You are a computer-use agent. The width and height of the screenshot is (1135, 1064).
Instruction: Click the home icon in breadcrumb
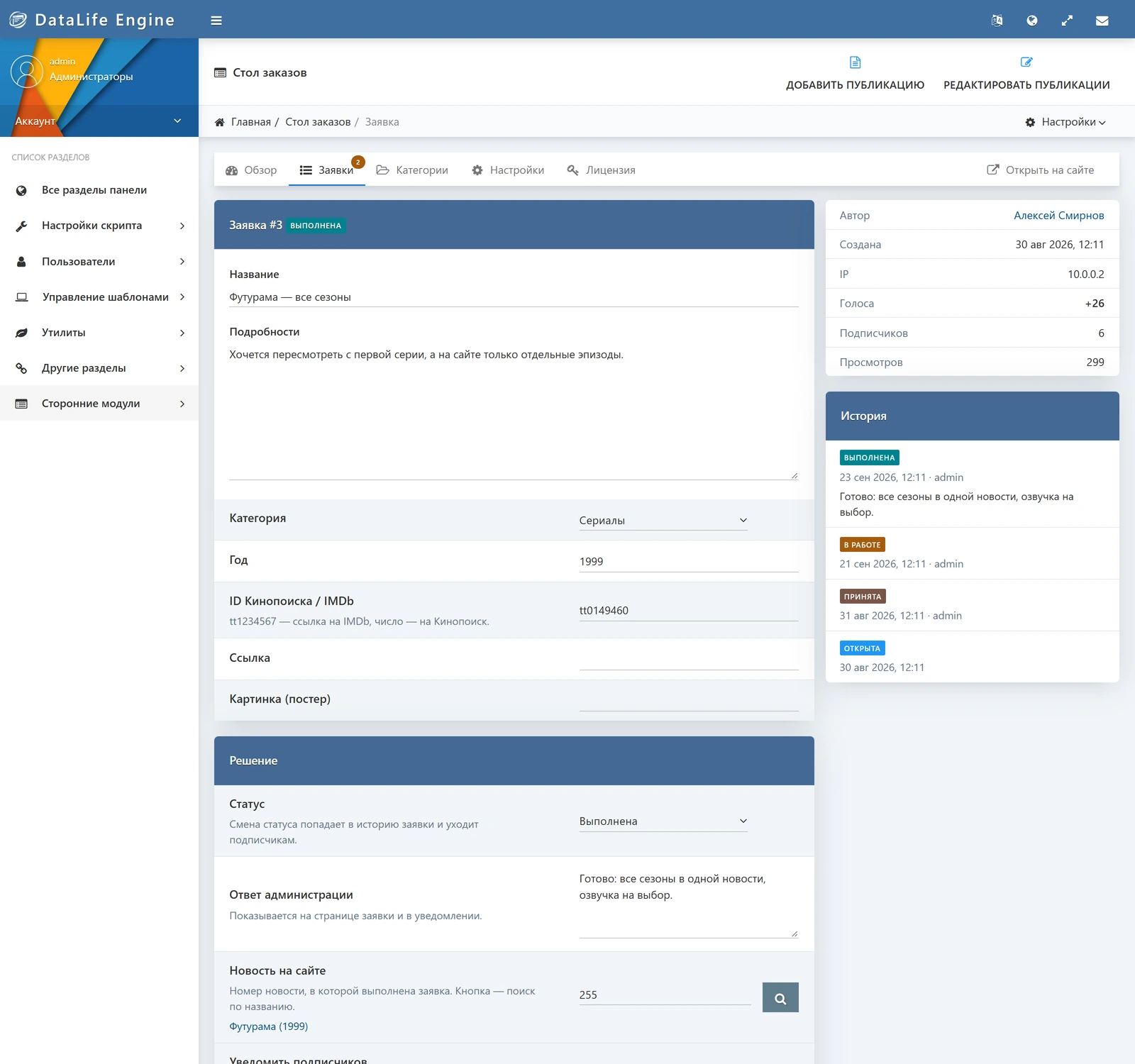(x=220, y=122)
